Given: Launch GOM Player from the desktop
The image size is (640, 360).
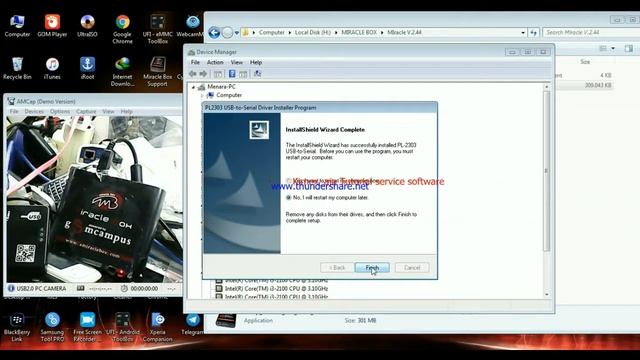Looking at the screenshot, I should point(52,26).
